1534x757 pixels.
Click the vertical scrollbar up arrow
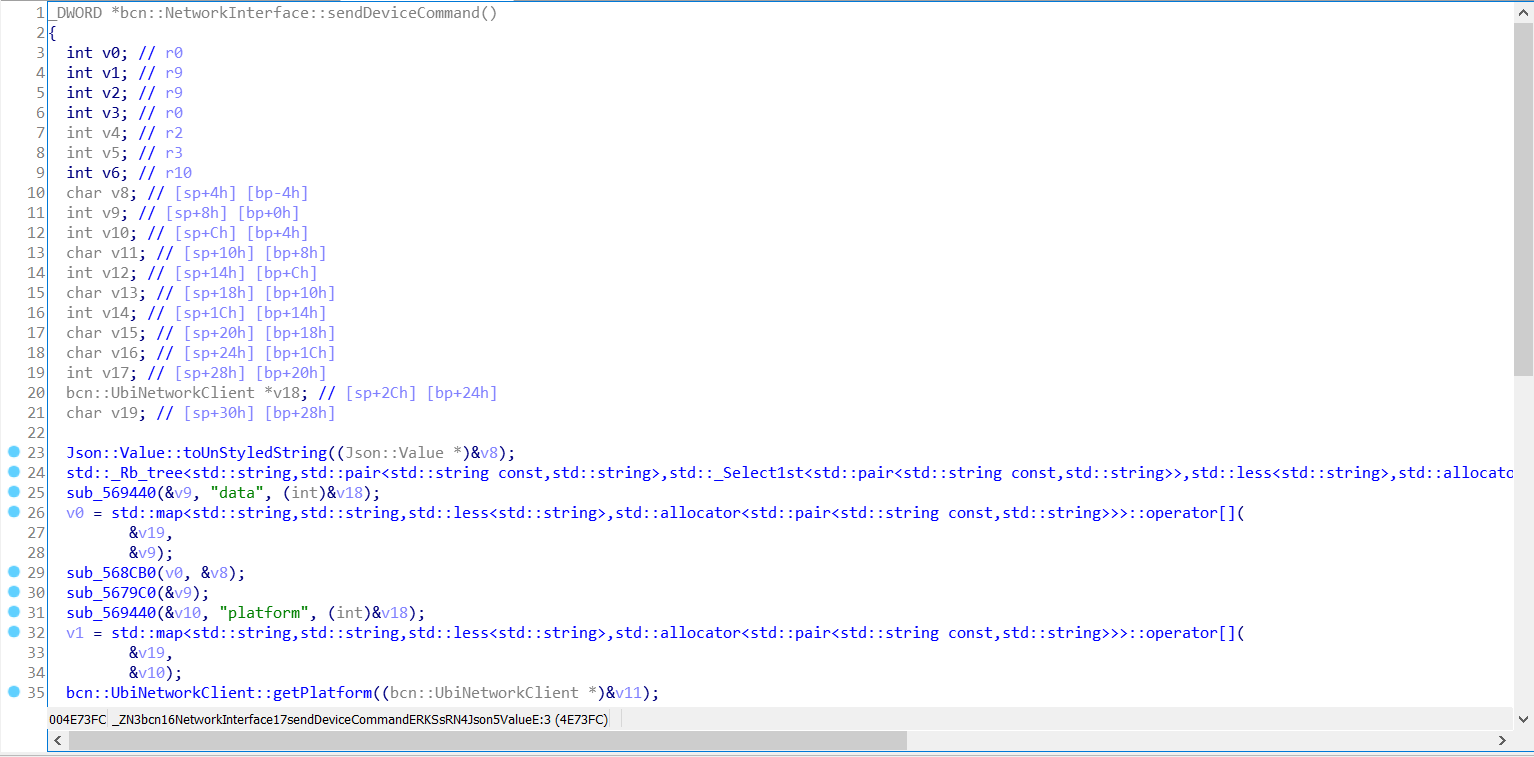[x=1523, y=12]
